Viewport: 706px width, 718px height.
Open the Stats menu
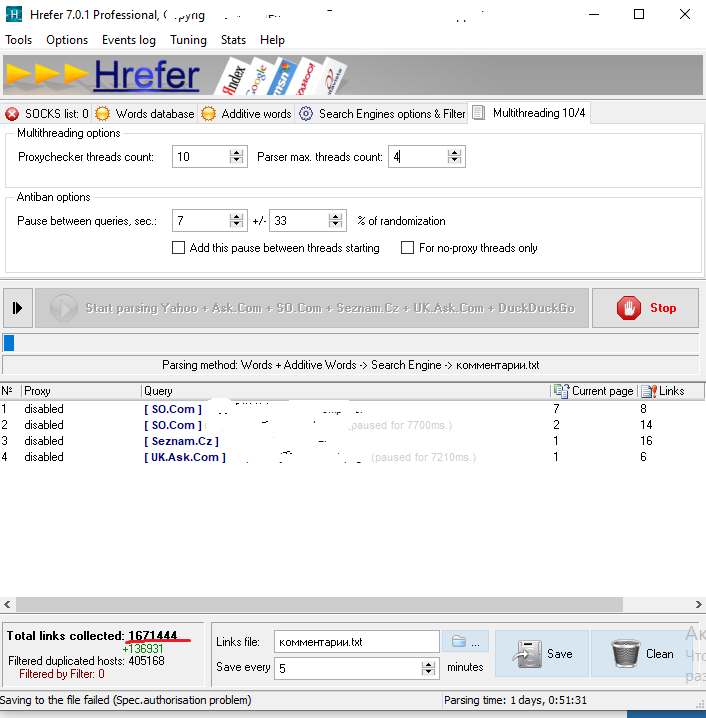point(233,40)
